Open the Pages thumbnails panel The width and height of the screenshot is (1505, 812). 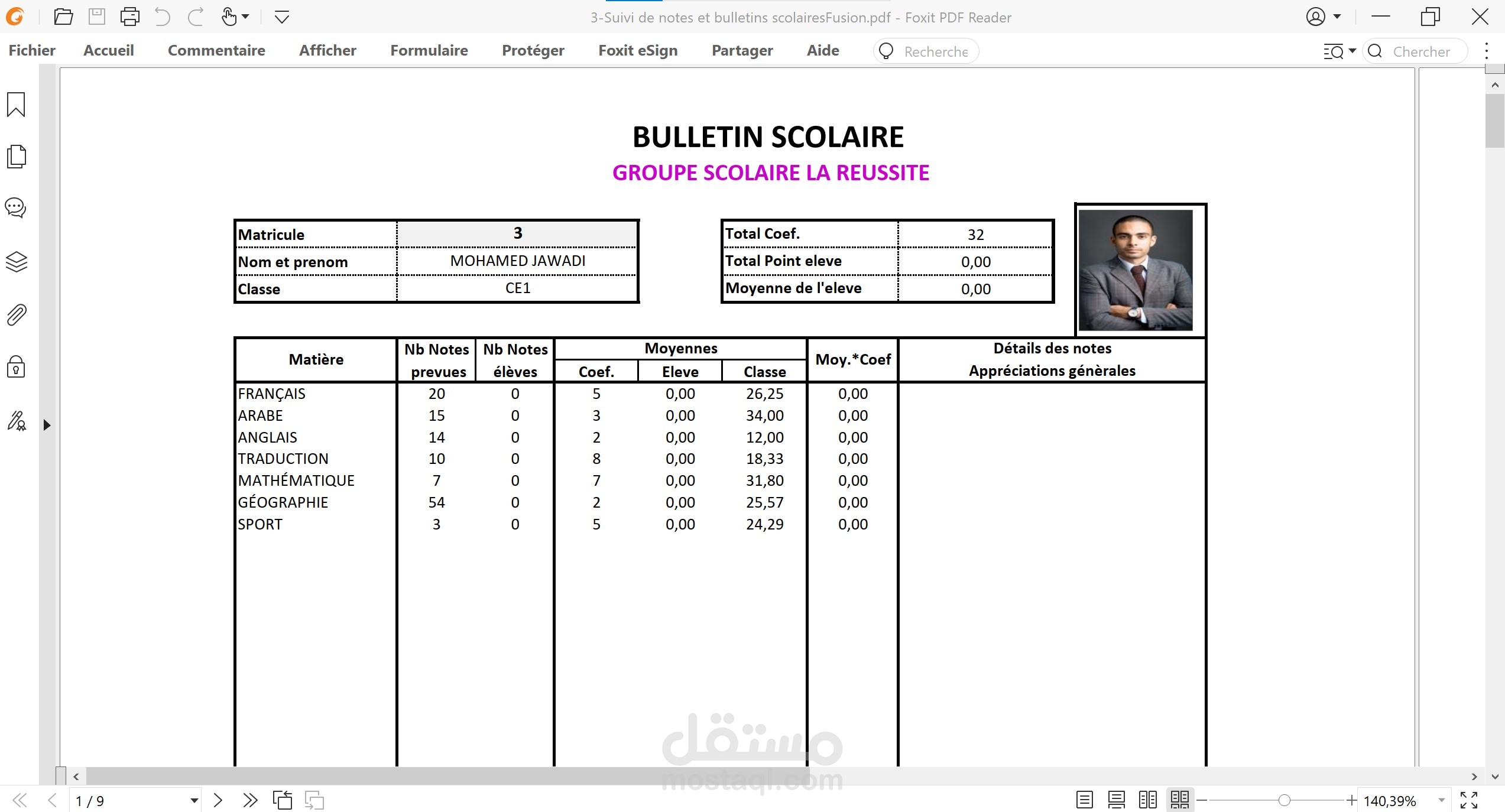point(16,157)
